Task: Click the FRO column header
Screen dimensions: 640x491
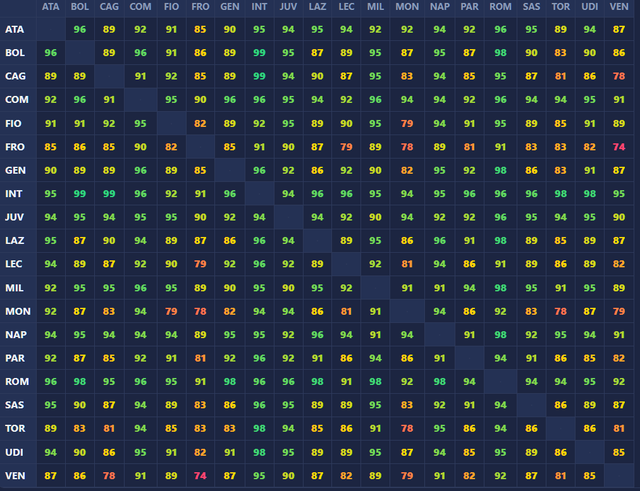Action: click(x=200, y=7)
